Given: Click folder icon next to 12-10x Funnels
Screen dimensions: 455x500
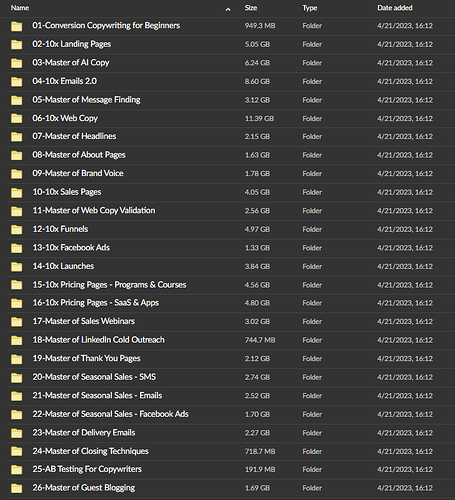Looking at the screenshot, I should coord(17,230).
